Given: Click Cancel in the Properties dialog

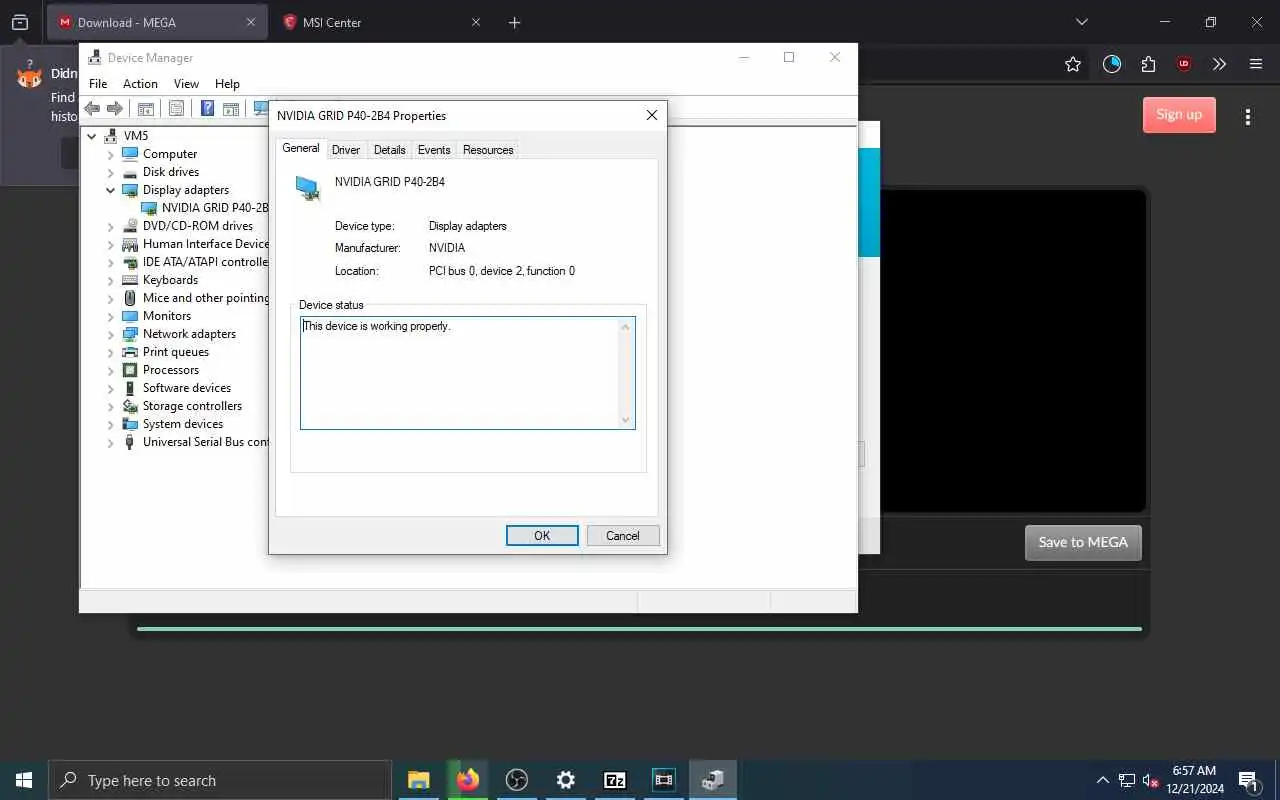Looking at the screenshot, I should pos(623,536).
